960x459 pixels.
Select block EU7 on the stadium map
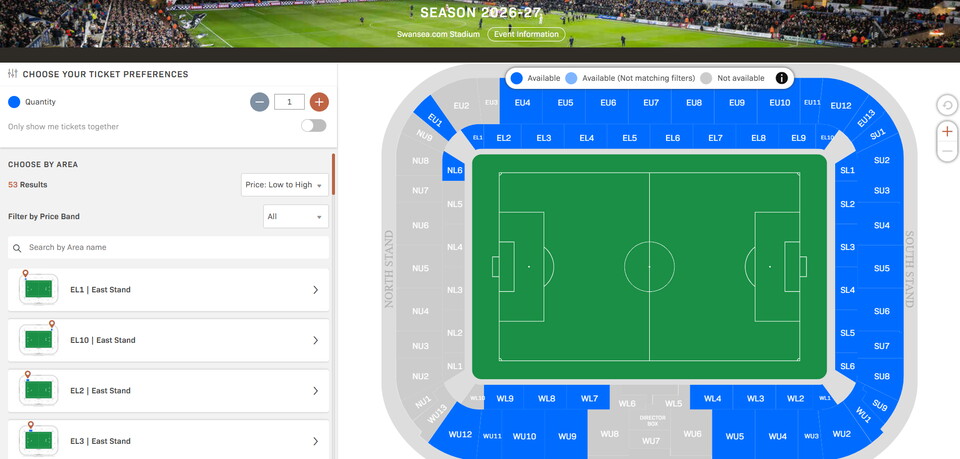click(651, 103)
